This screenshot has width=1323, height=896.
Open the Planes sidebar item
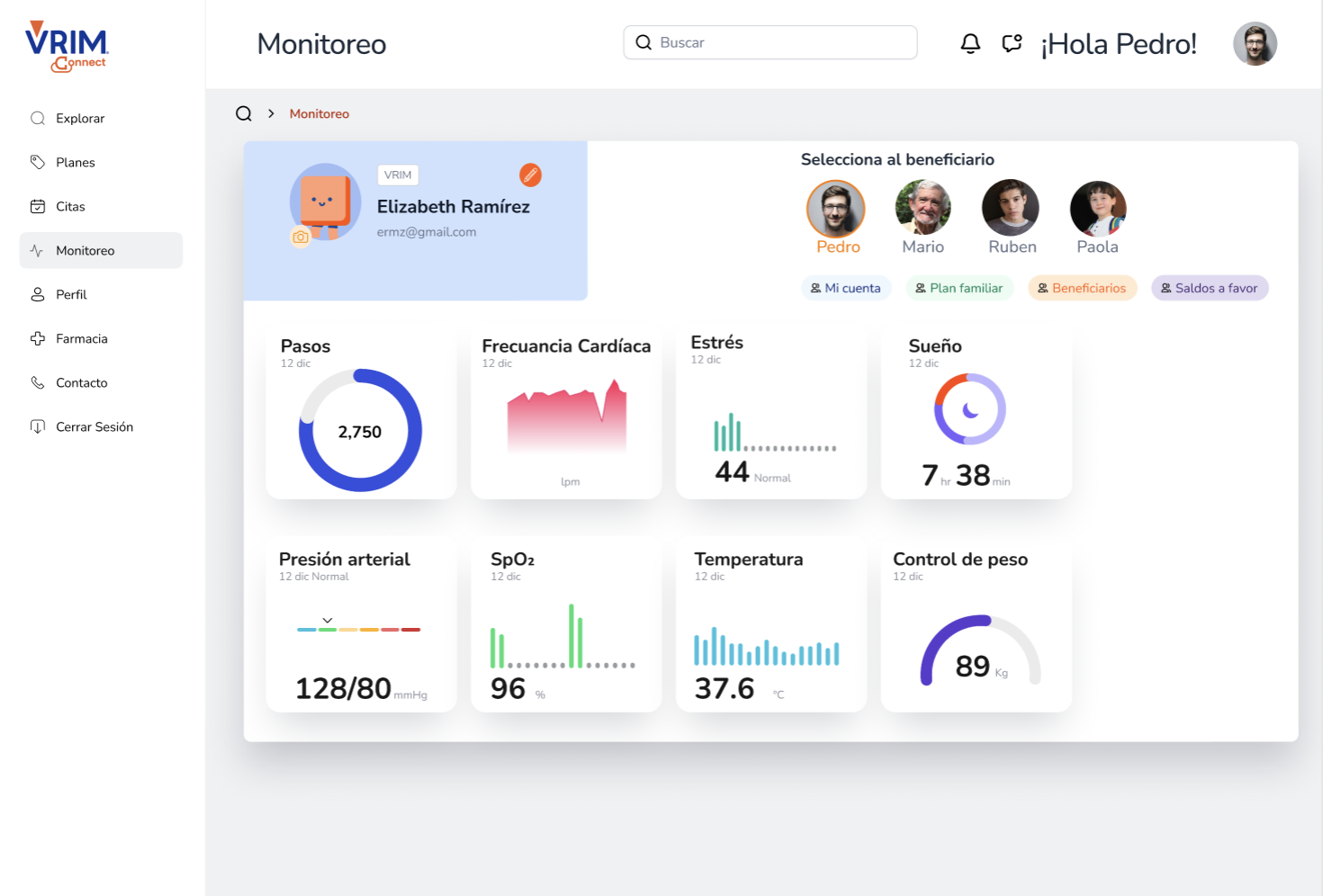click(x=75, y=162)
